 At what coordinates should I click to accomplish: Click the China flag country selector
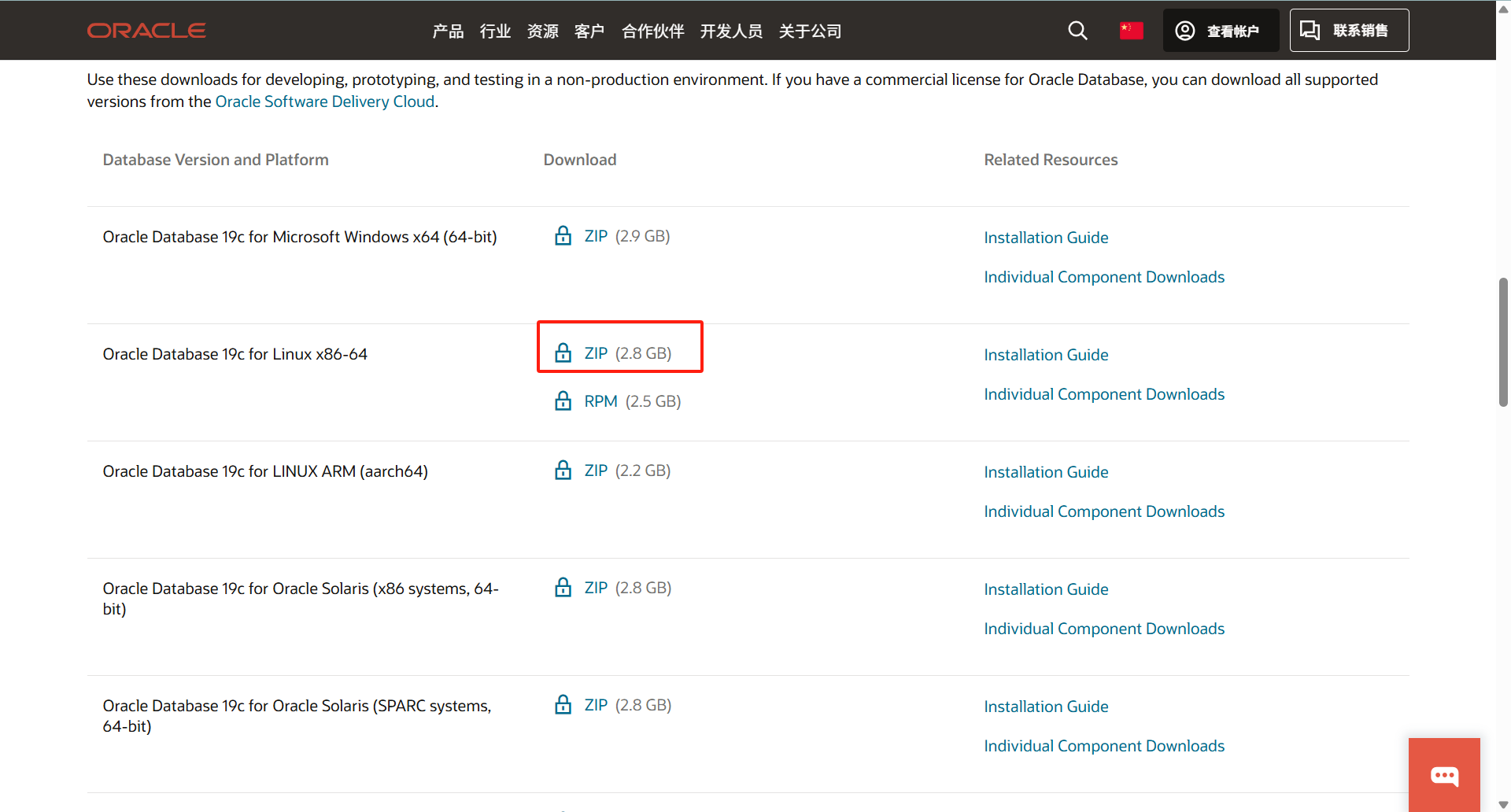point(1131,31)
